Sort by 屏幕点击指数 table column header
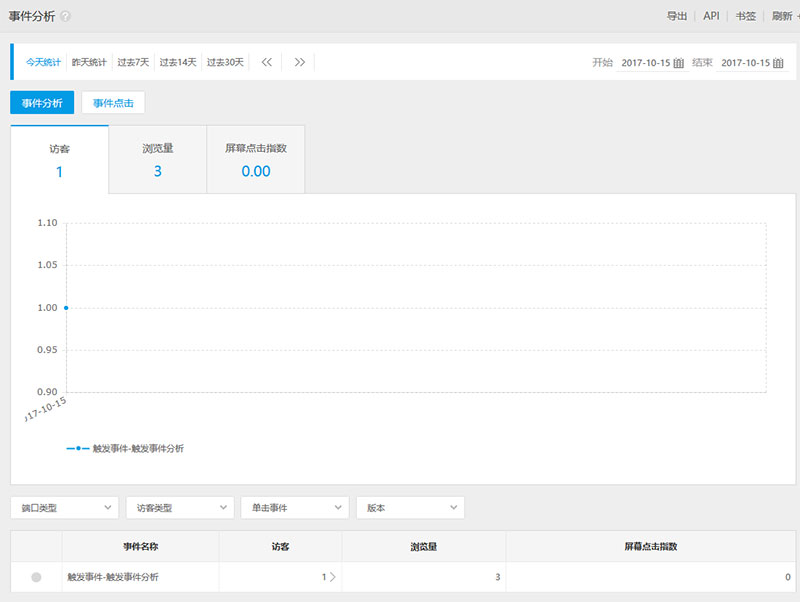This screenshot has height=602, width=800. coord(651,546)
